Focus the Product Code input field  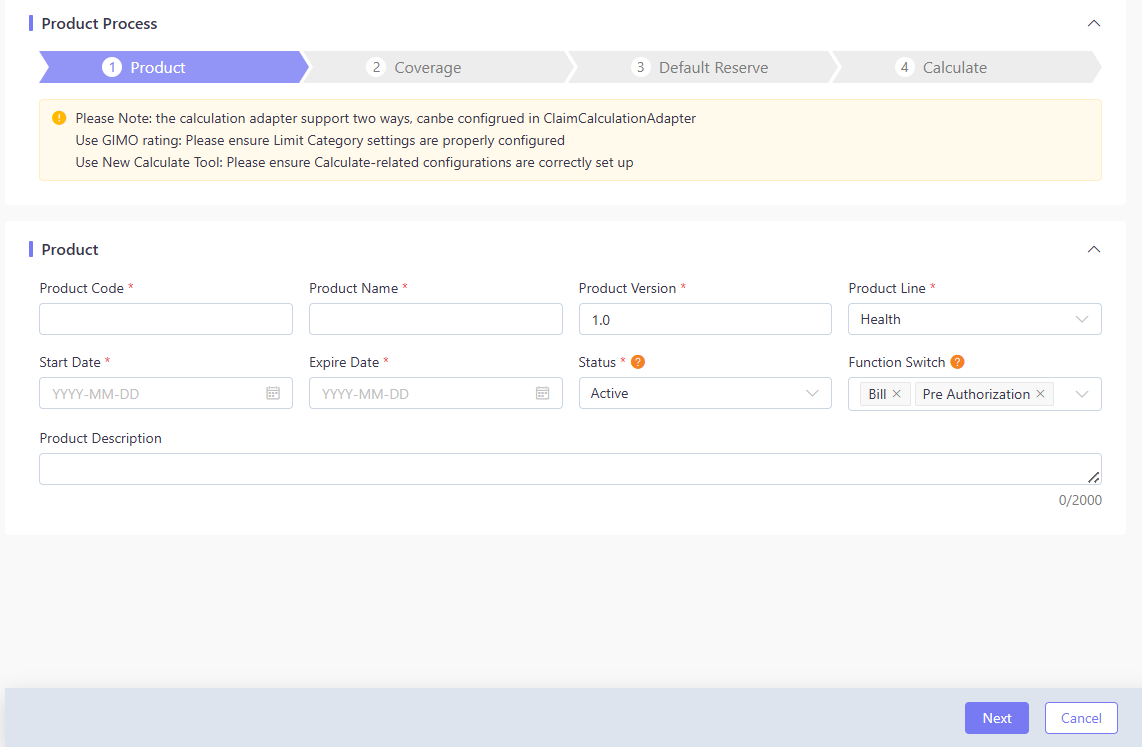(x=166, y=319)
